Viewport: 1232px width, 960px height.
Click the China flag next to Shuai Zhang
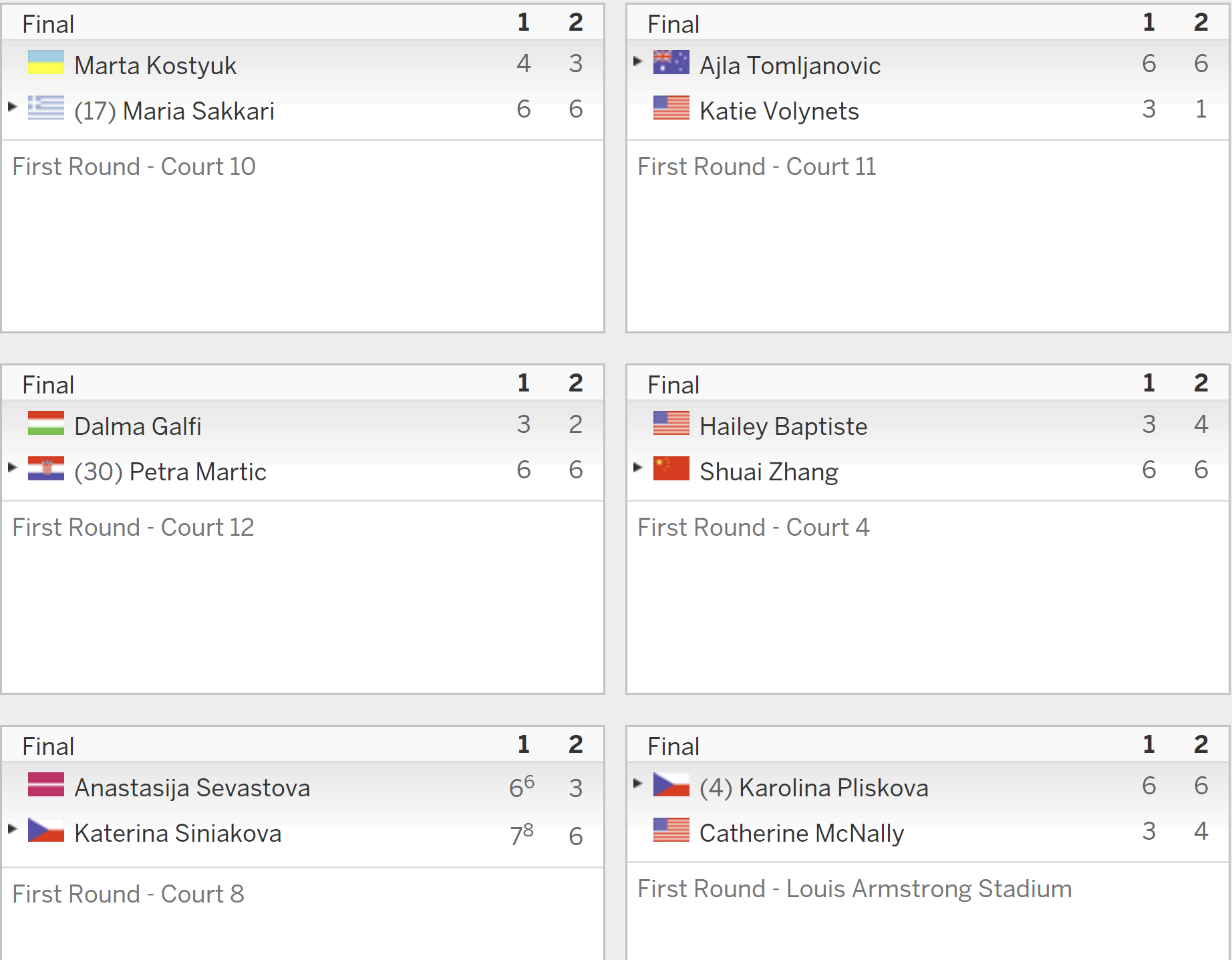[x=671, y=469]
